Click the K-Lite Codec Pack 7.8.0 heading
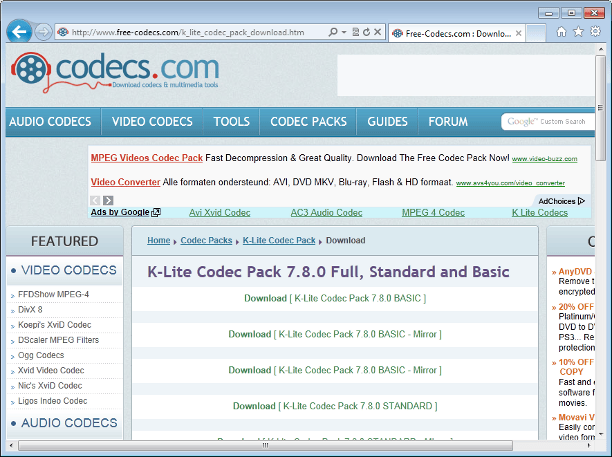The height and width of the screenshot is (457, 612). point(328,272)
